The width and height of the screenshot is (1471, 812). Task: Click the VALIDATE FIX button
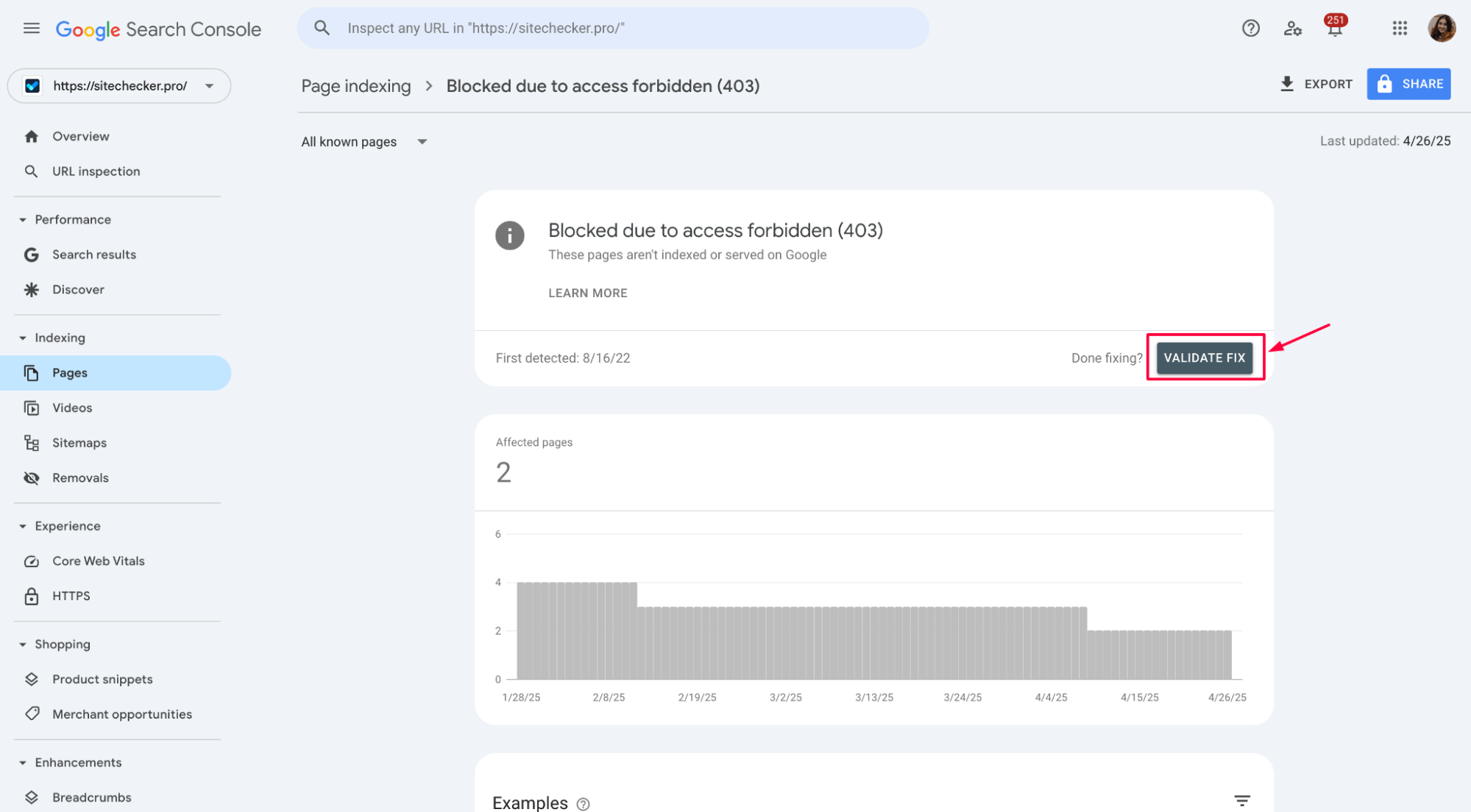click(x=1204, y=358)
